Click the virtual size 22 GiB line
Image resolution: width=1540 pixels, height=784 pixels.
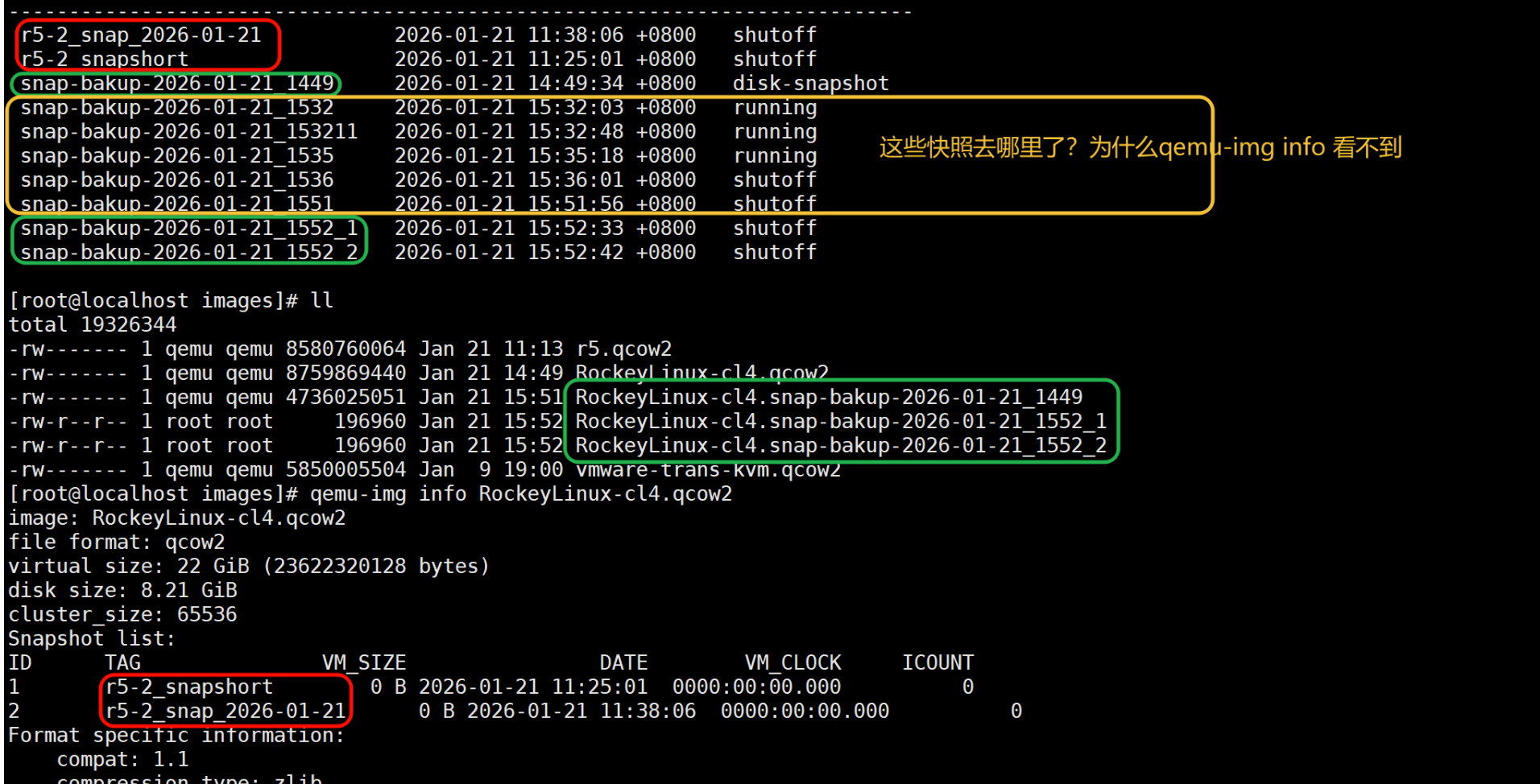pyautogui.click(x=248, y=567)
